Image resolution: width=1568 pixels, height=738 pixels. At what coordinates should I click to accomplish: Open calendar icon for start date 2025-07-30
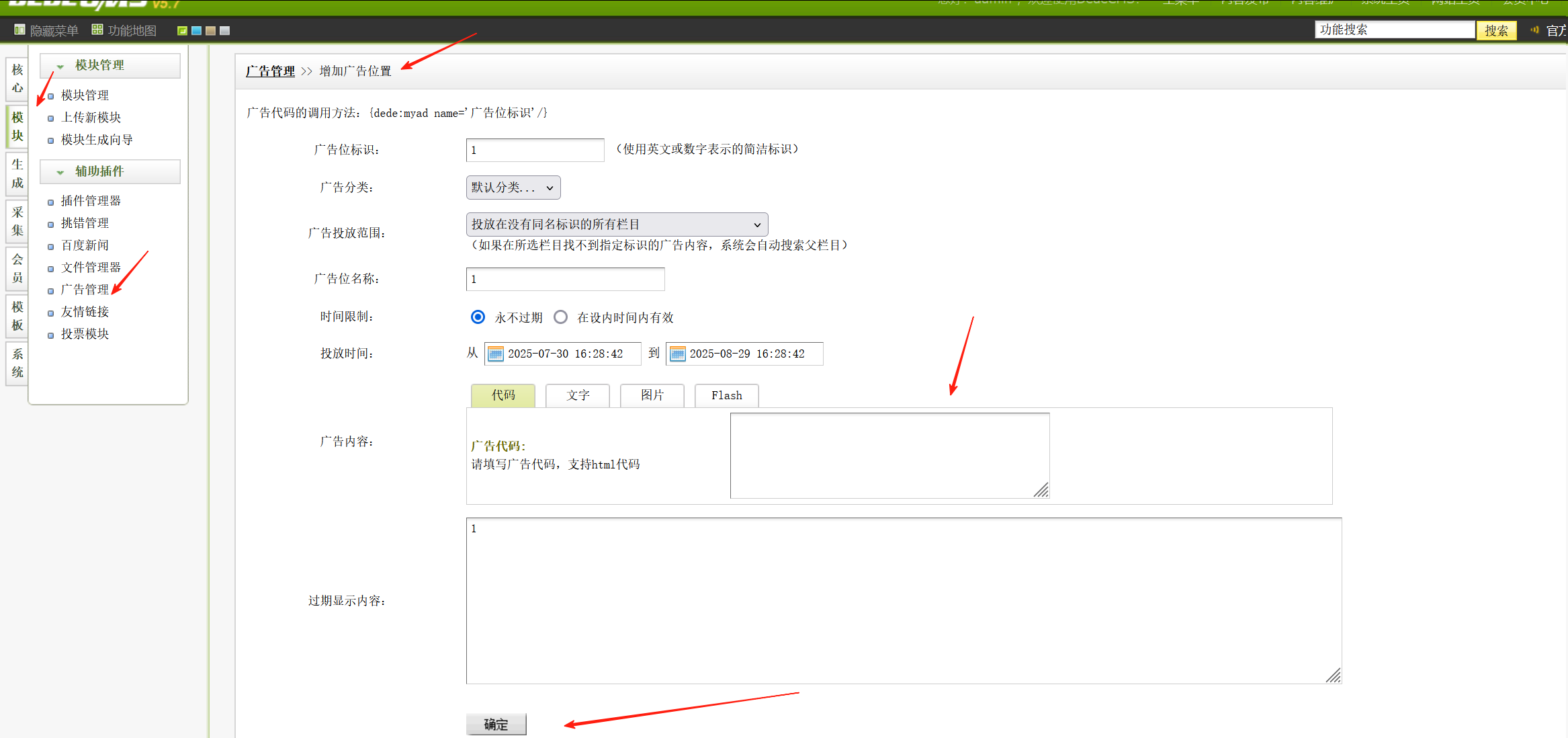click(x=495, y=354)
